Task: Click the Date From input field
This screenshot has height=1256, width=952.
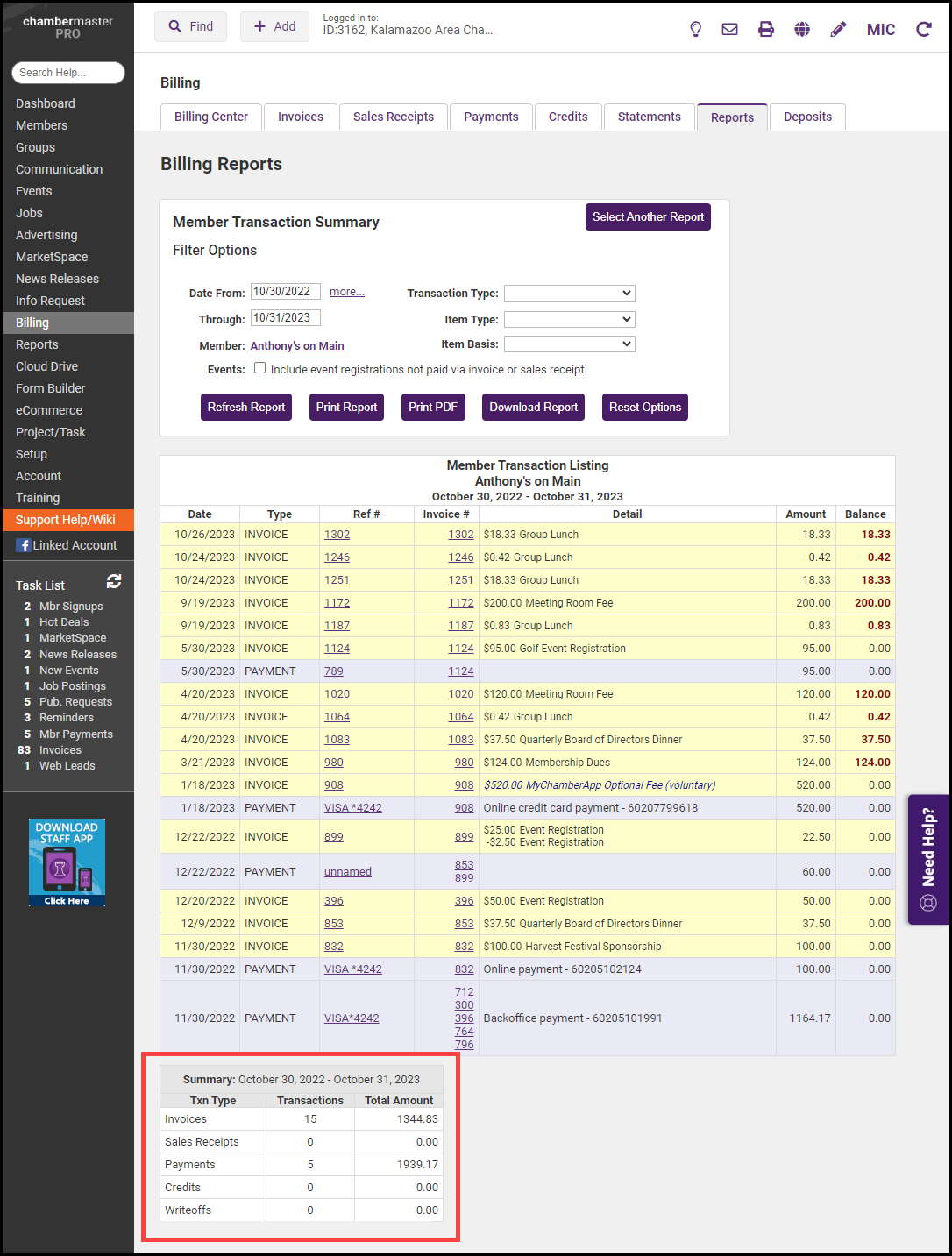Action: tap(285, 292)
